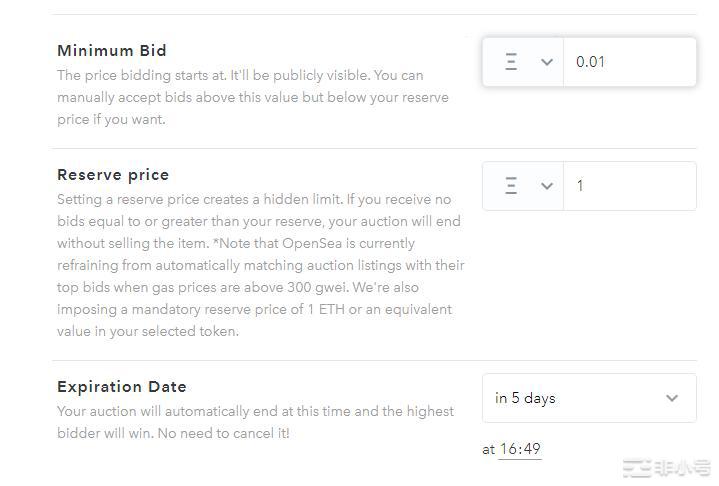The image size is (719, 486).
Task: Click the "Reserve price" section heading
Action: 113,175
